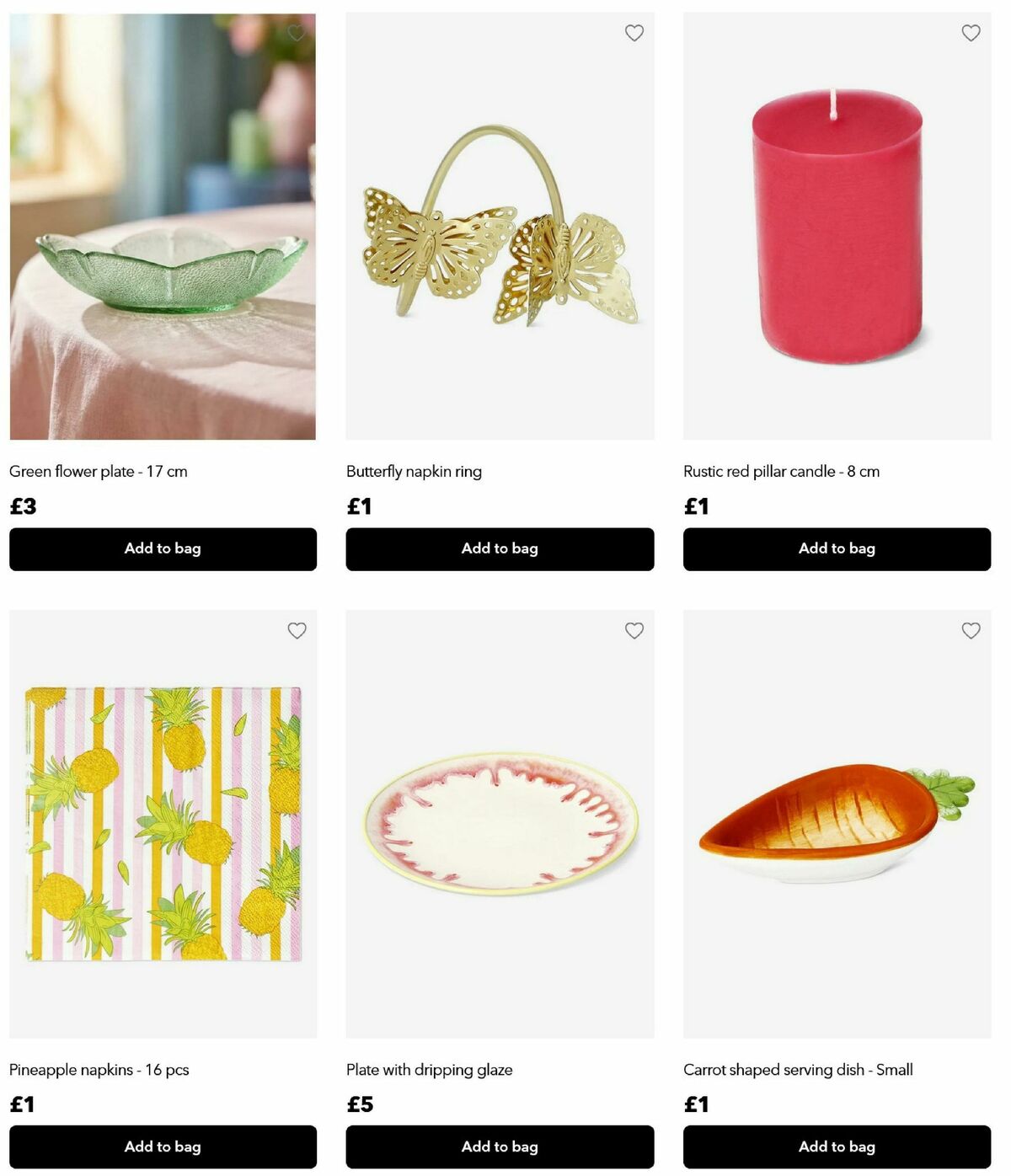Add Plate with dripping glaze to bag
Viewport: 1011px width, 1176px height.
click(x=500, y=1147)
